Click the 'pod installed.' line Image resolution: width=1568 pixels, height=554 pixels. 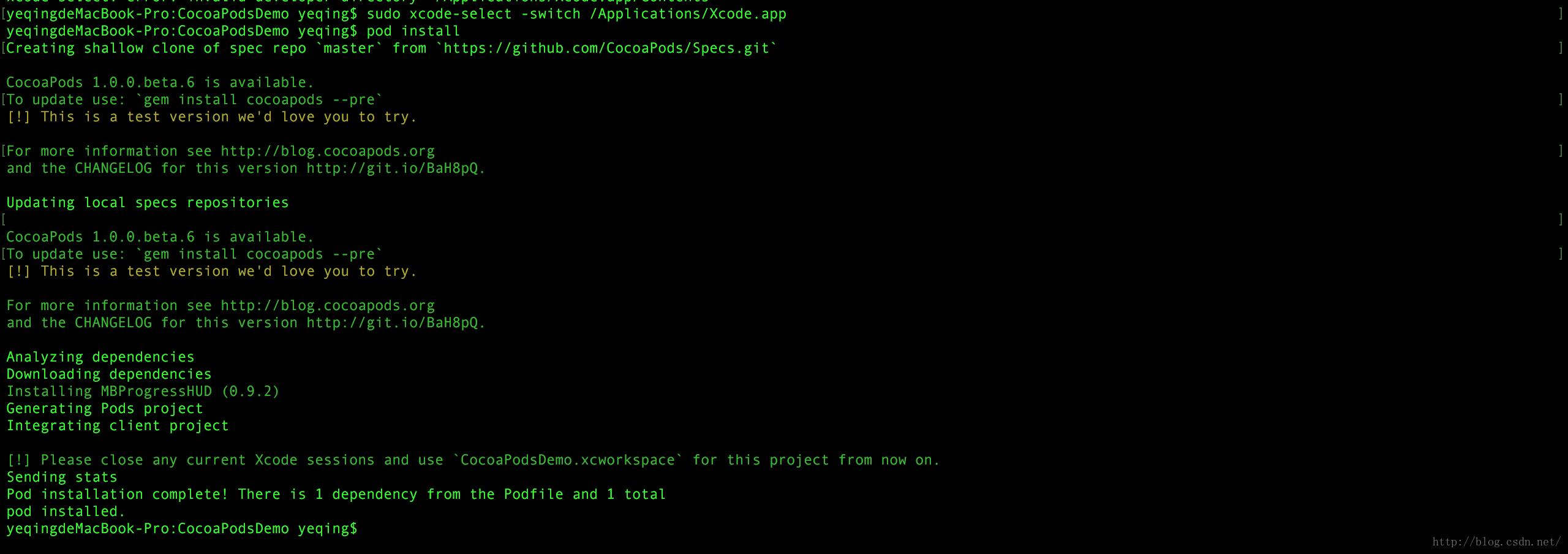coord(66,512)
